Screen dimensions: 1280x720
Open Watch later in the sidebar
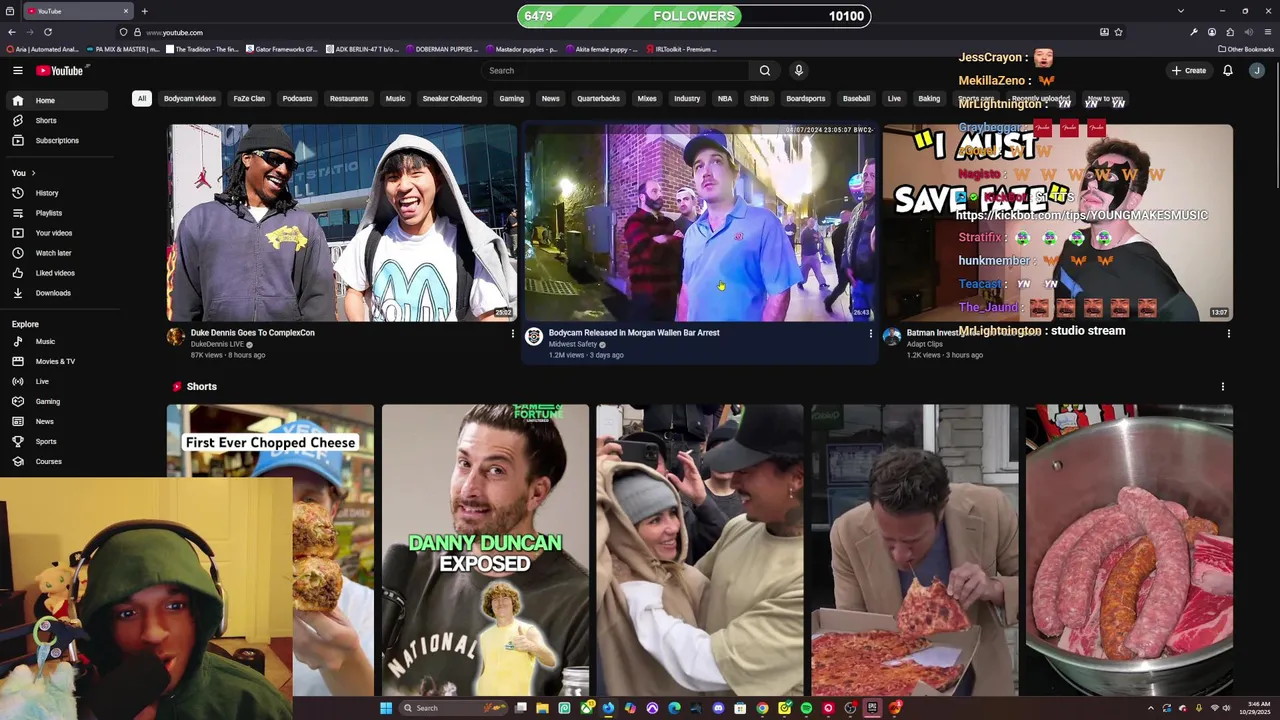53,253
